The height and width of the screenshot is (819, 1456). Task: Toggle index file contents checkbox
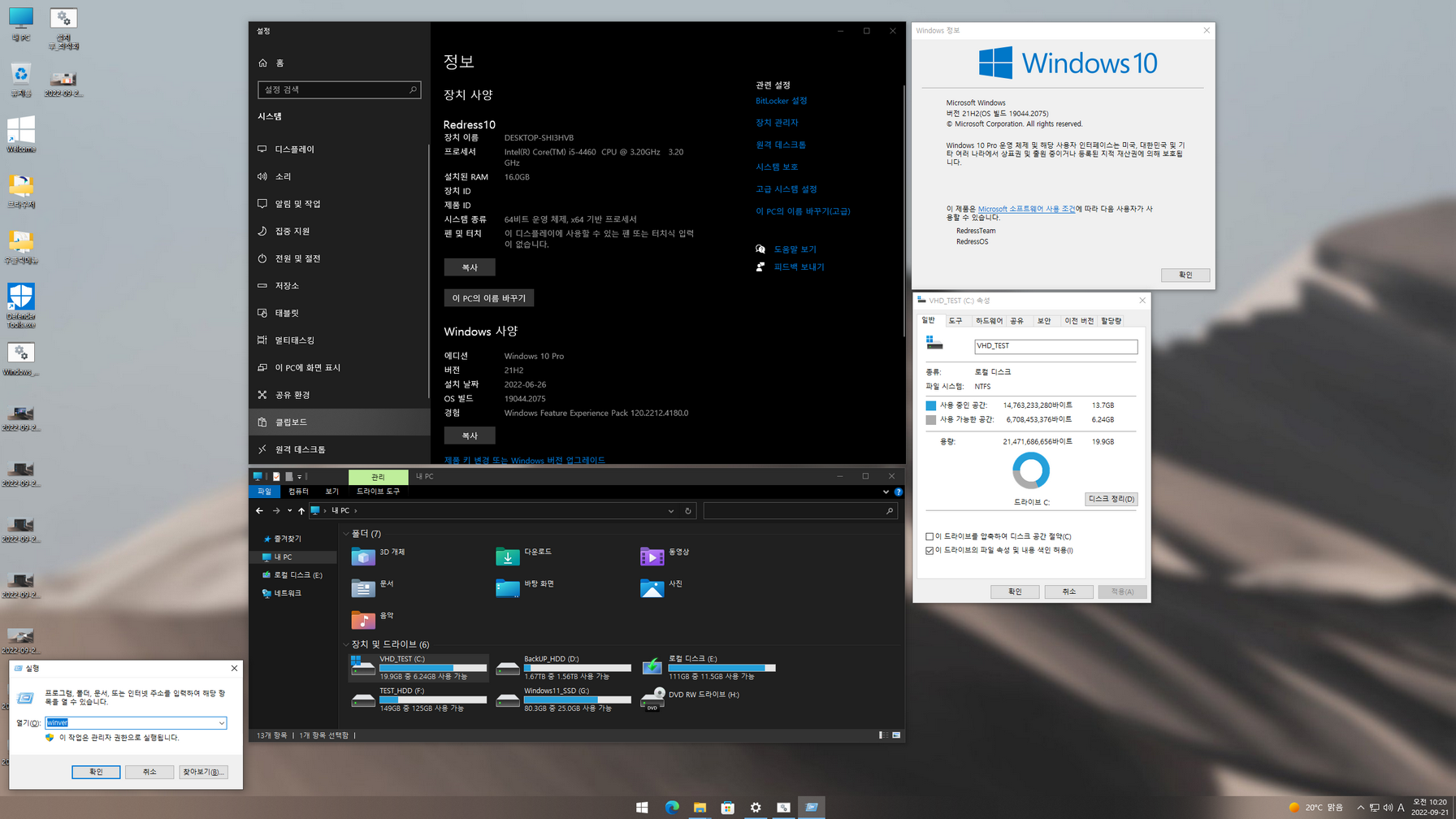pos(929,550)
